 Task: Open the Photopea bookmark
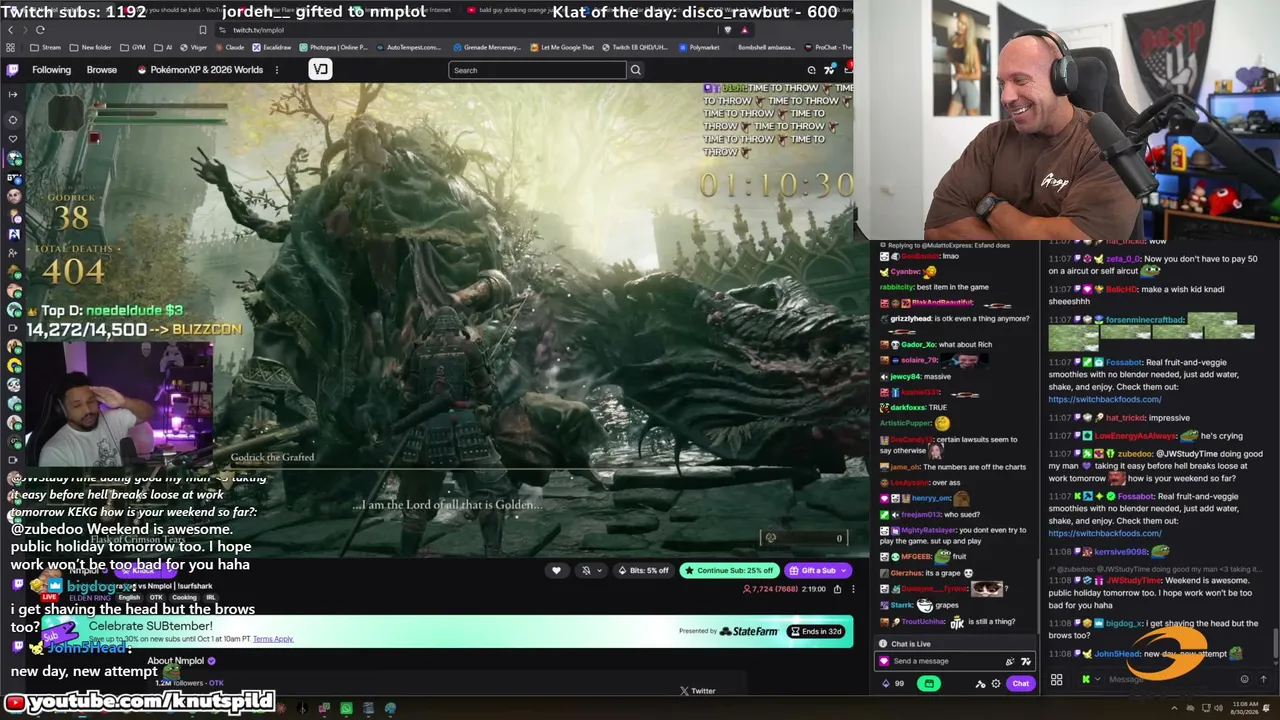pos(334,47)
